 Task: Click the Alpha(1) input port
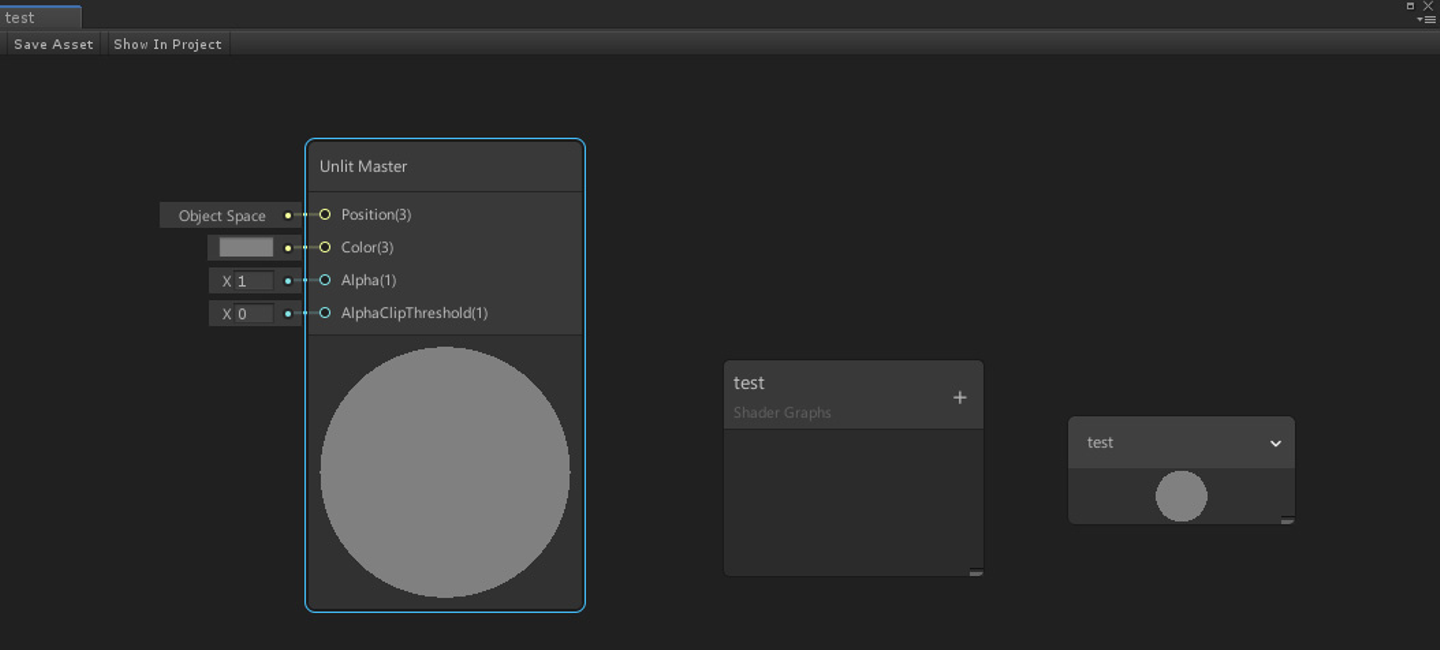tap(325, 280)
